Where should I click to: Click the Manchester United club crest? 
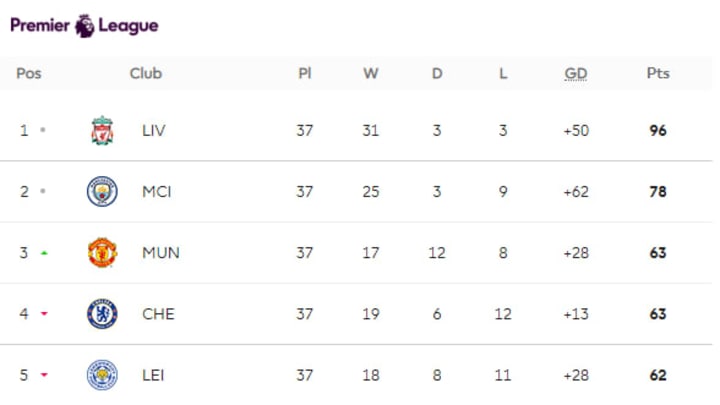(102, 253)
